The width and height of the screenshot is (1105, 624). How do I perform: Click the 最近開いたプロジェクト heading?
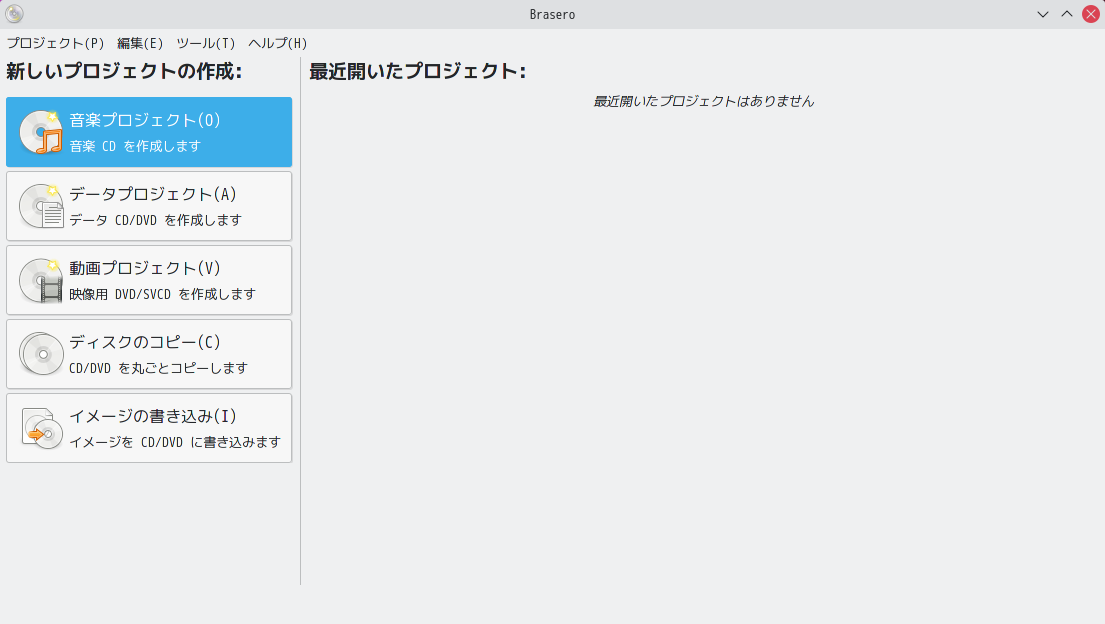click(x=418, y=71)
